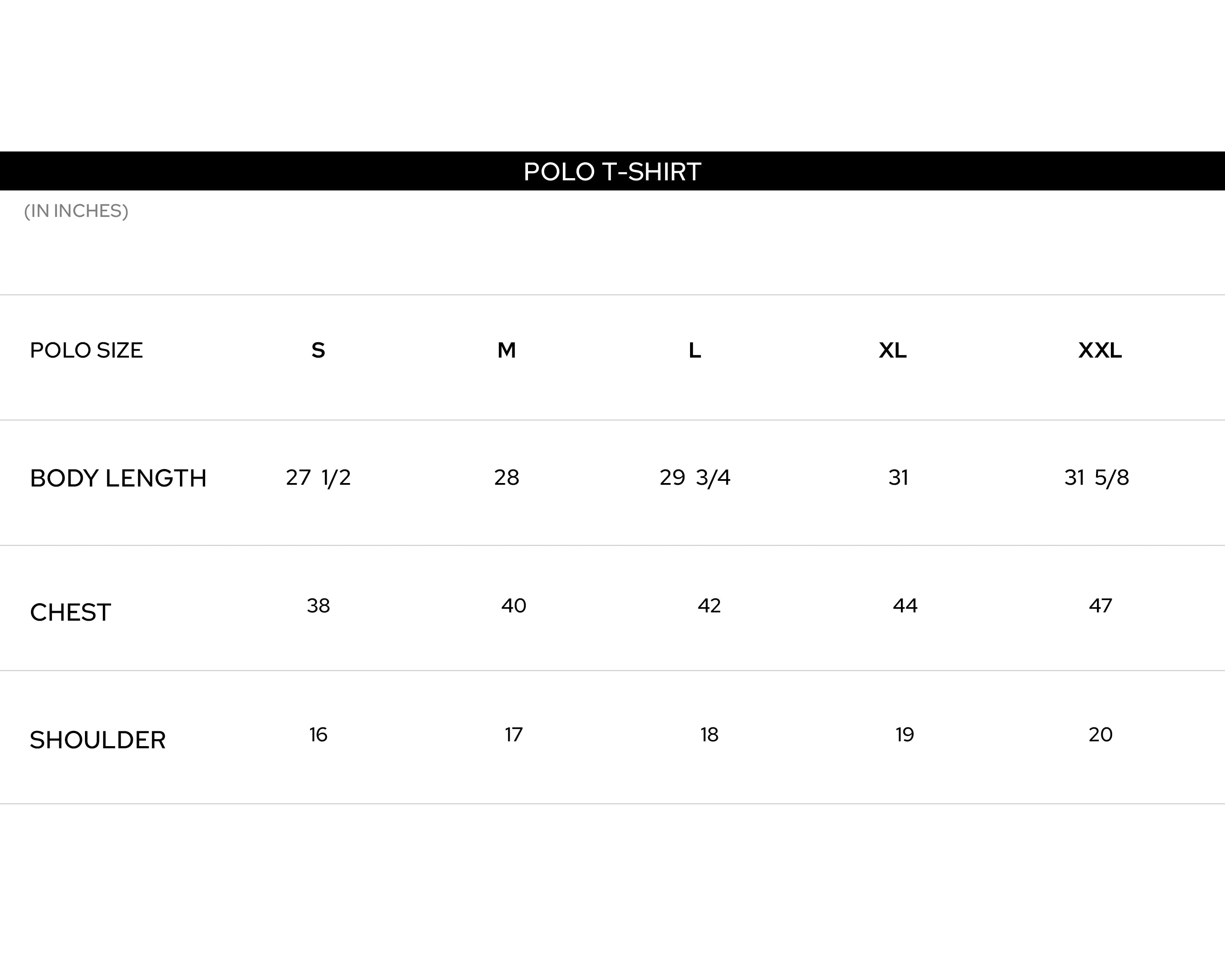
Task: Click the CHEST row label
Action: pyautogui.click(x=71, y=612)
